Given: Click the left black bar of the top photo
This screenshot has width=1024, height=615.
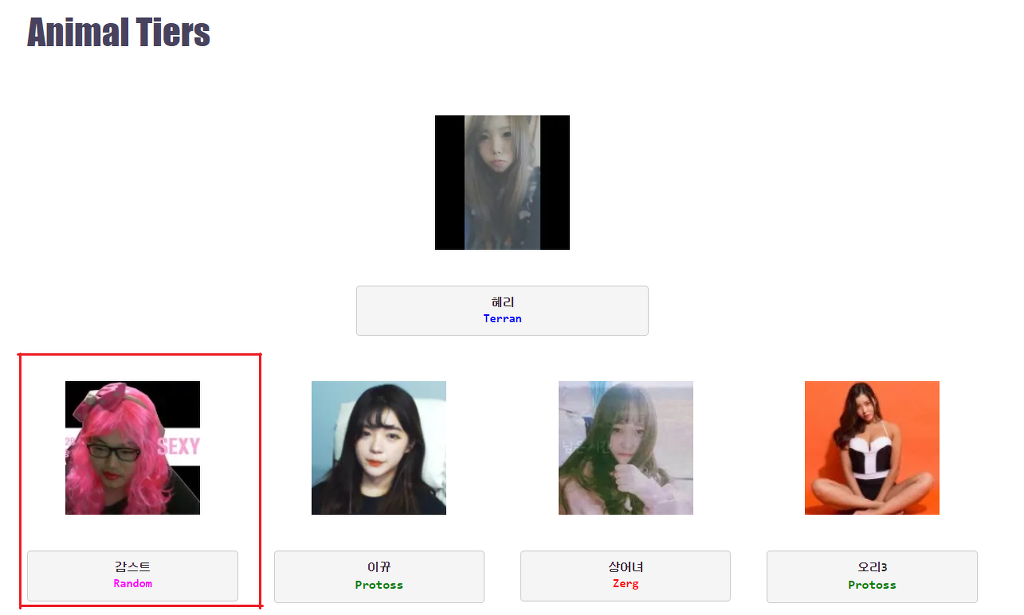Looking at the screenshot, I should coord(450,183).
